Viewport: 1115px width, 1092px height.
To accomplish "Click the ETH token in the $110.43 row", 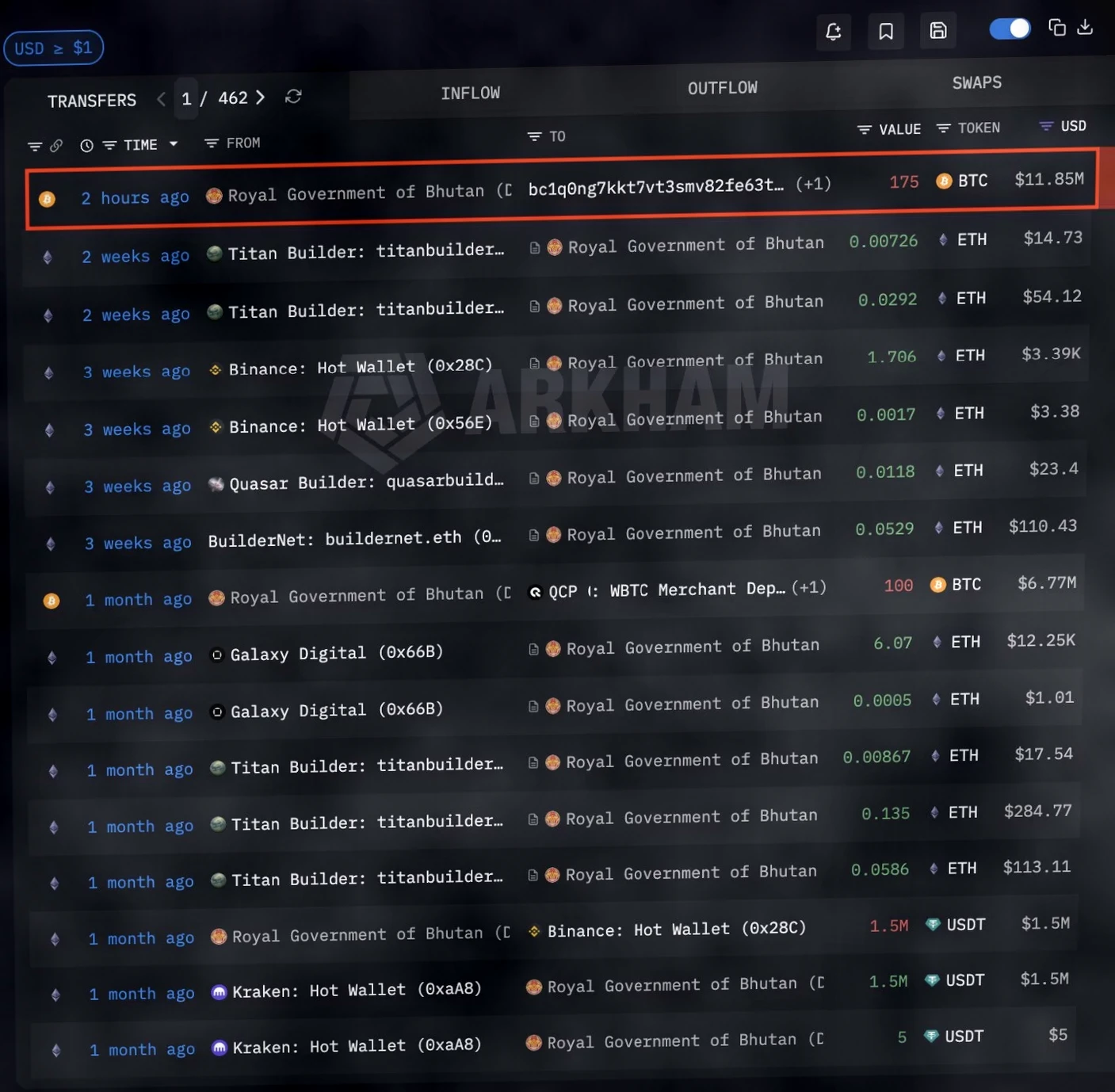I will (x=958, y=528).
